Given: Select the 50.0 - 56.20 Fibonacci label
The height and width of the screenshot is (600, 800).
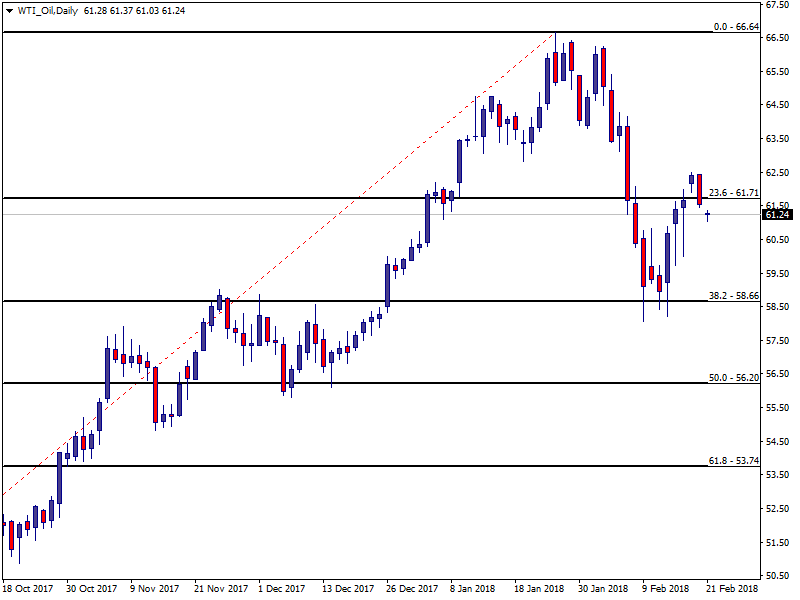Looking at the screenshot, I should pos(734,378).
